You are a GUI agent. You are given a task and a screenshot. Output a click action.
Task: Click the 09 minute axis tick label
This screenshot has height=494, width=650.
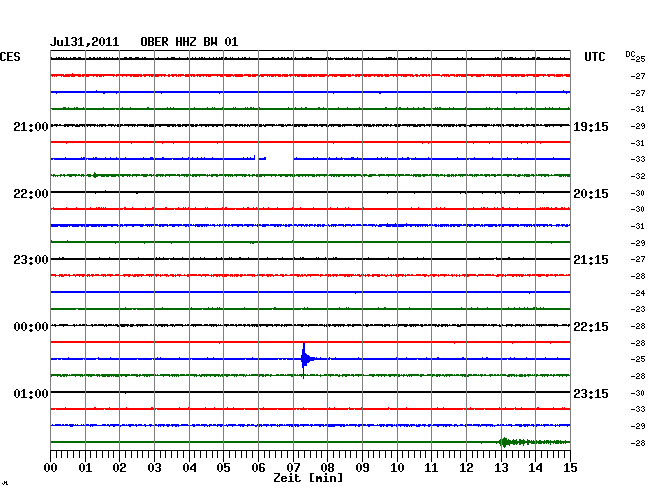coord(362,468)
